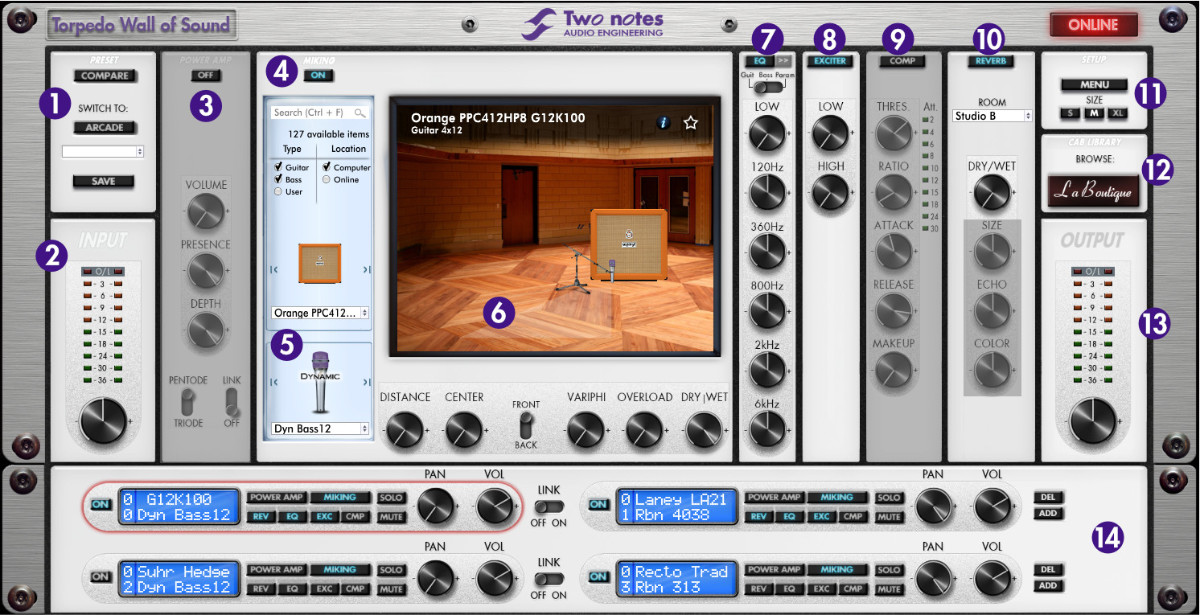1200x615 pixels.
Task: Click the 800Hz EQ knob
Action: pyautogui.click(x=767, y=311)
